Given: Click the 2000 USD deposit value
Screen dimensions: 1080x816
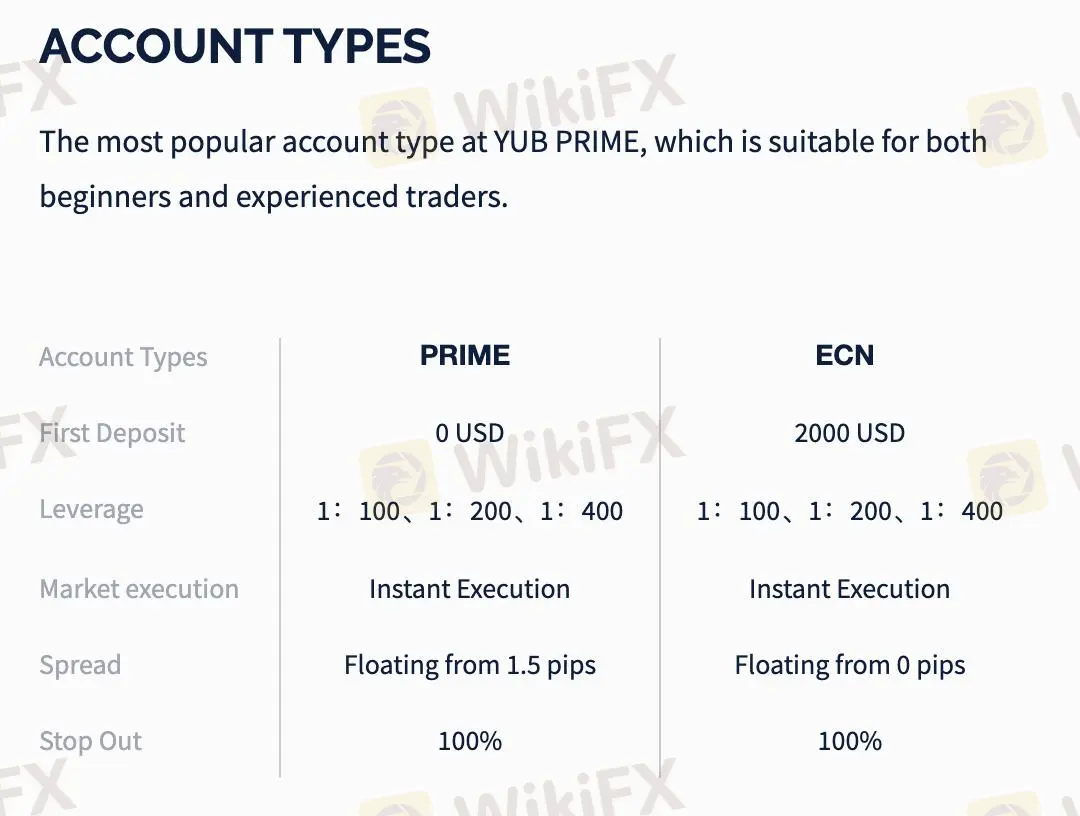Looking at the screenshot, I should (x=849, y=433).
